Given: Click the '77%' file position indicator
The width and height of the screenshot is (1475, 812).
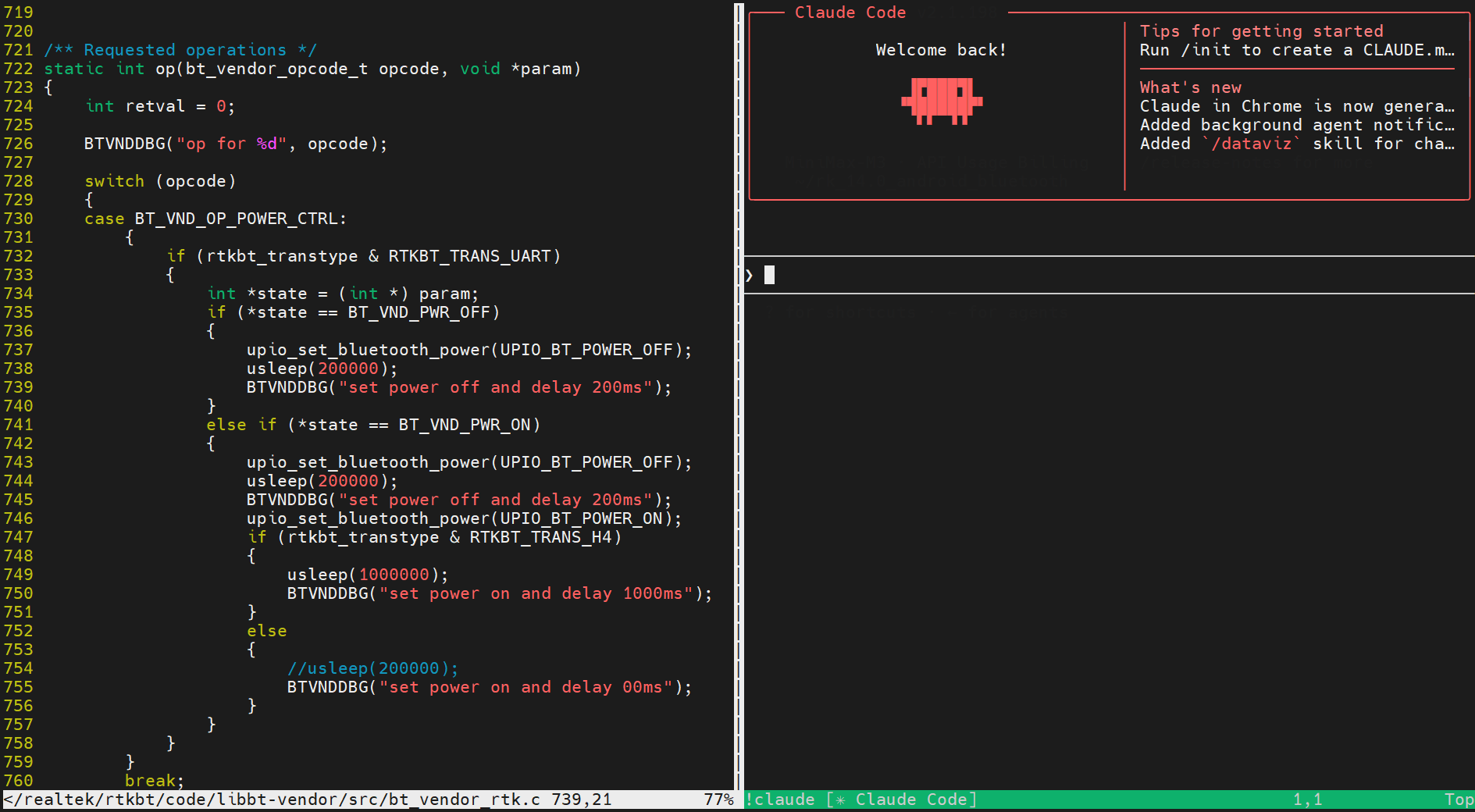Looking at the screenshot, I should click(x=718, y=800).
